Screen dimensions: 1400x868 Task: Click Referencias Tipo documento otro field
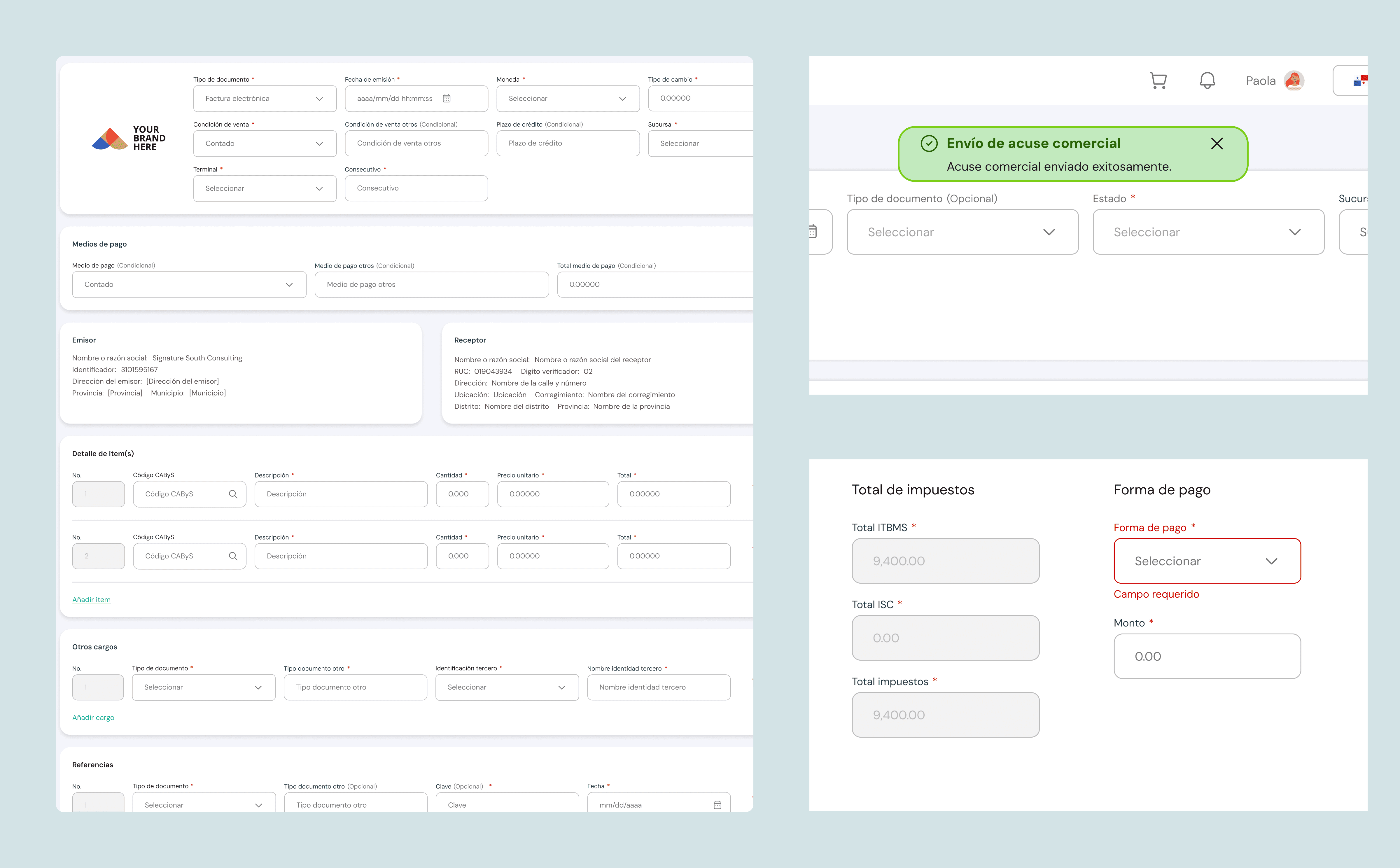click(355, 803)
